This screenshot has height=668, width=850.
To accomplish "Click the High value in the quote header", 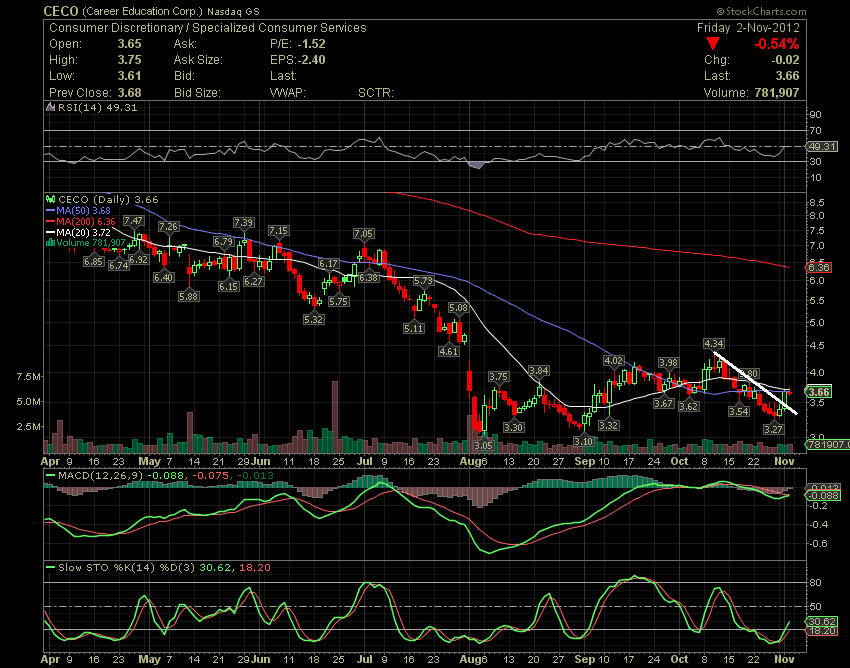I will 130,60.
